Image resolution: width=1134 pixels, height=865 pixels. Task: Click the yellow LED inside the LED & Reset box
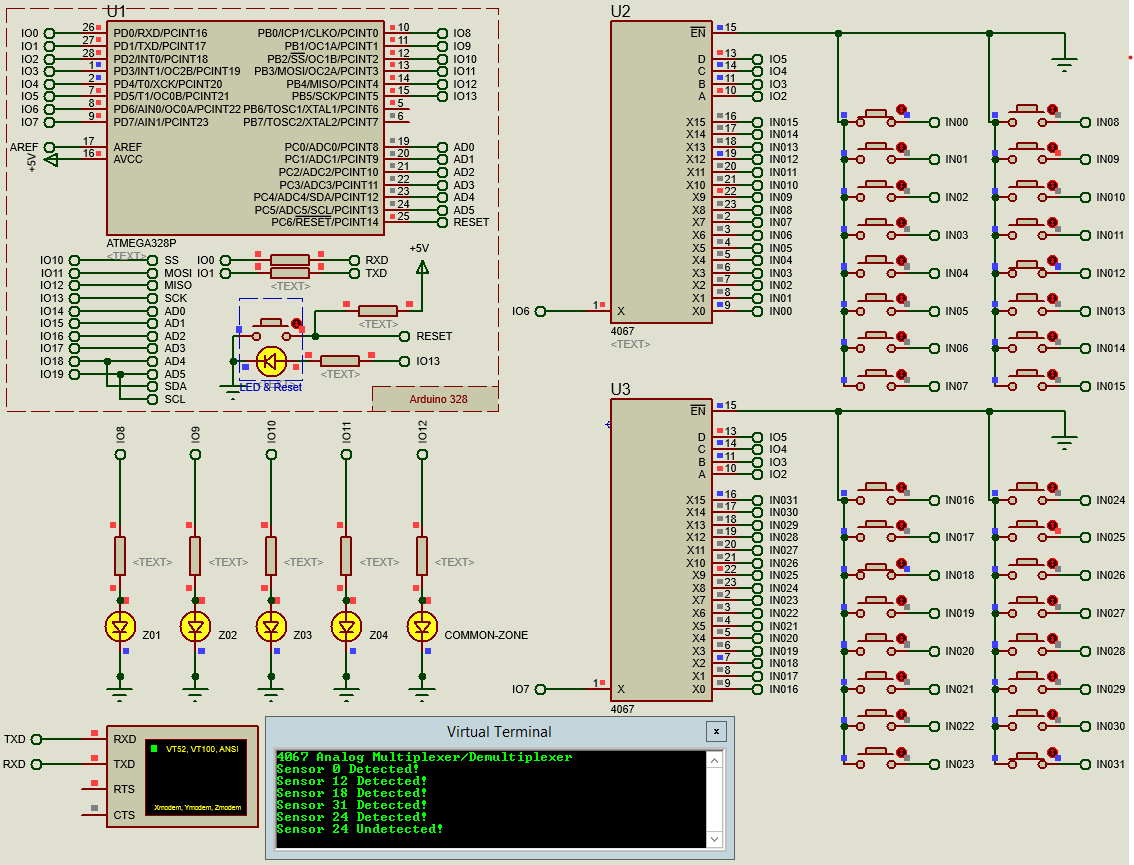pyautogui.click(x=270, y=361)
